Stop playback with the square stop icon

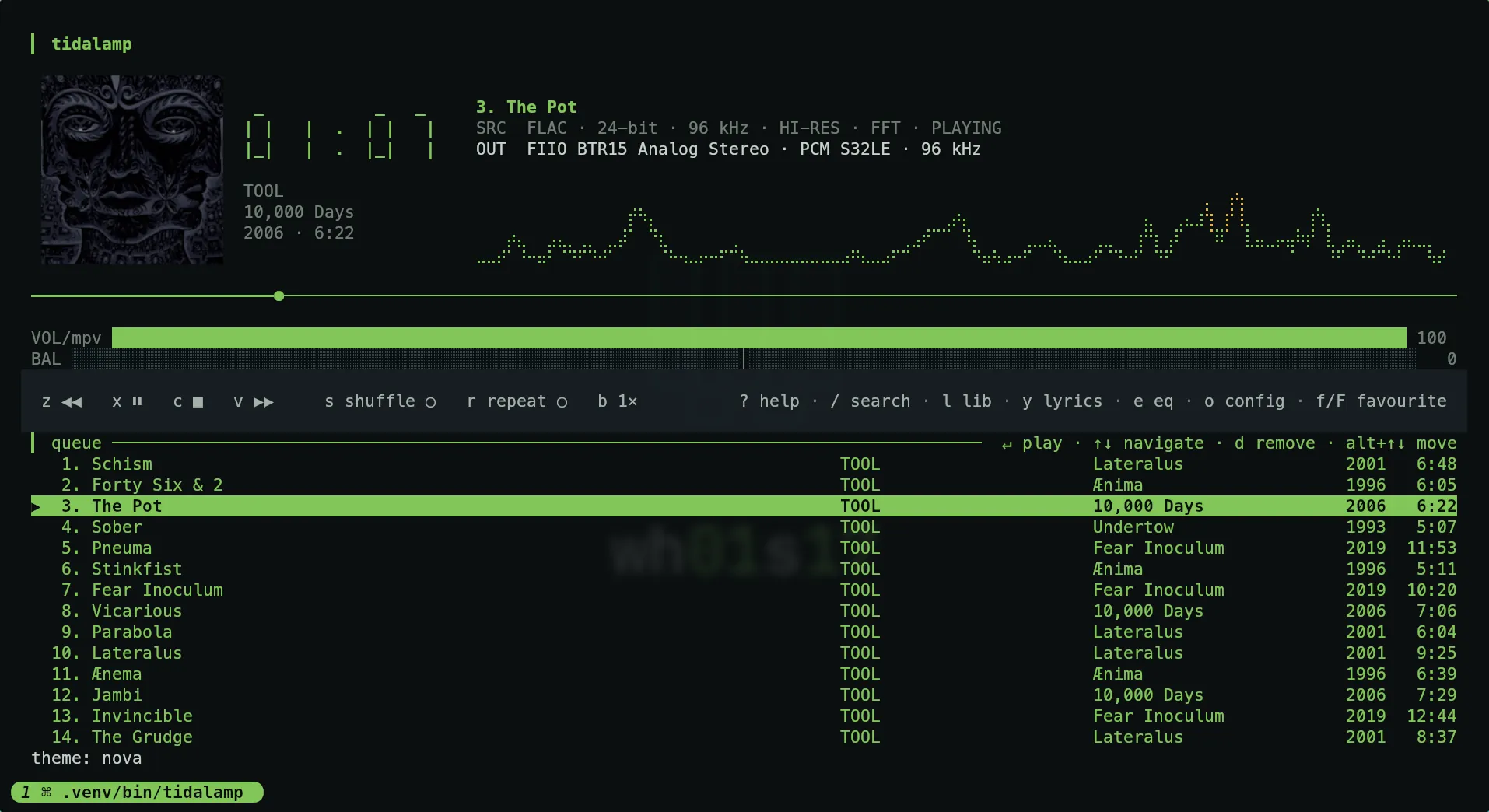198,401
